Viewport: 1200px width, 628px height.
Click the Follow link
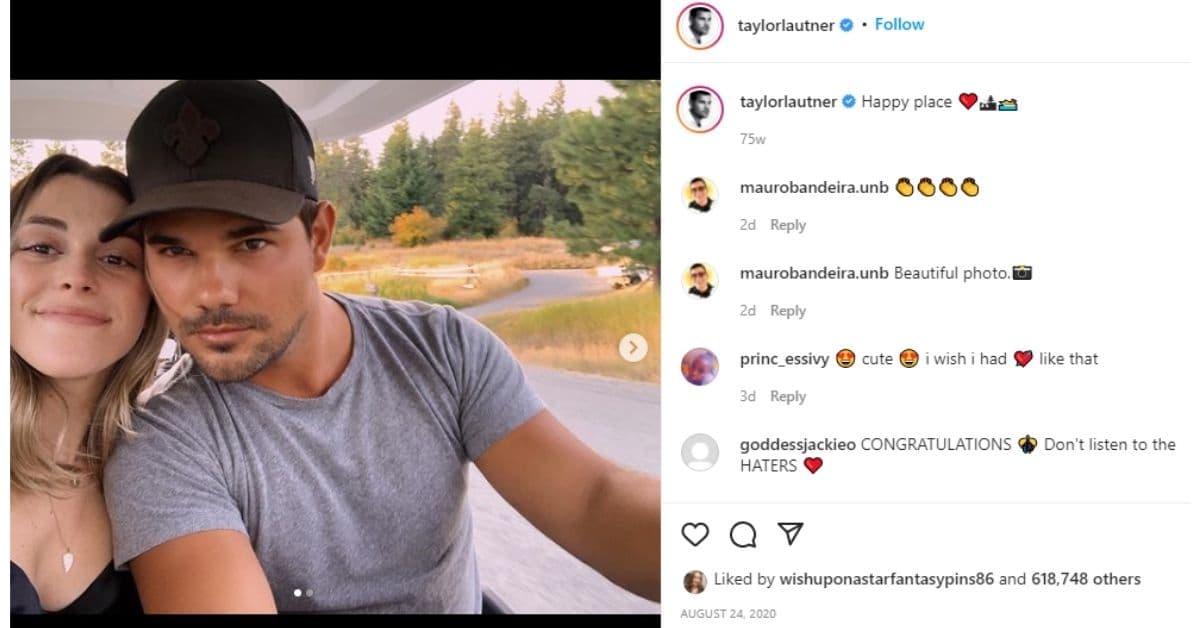pos(899,24)
